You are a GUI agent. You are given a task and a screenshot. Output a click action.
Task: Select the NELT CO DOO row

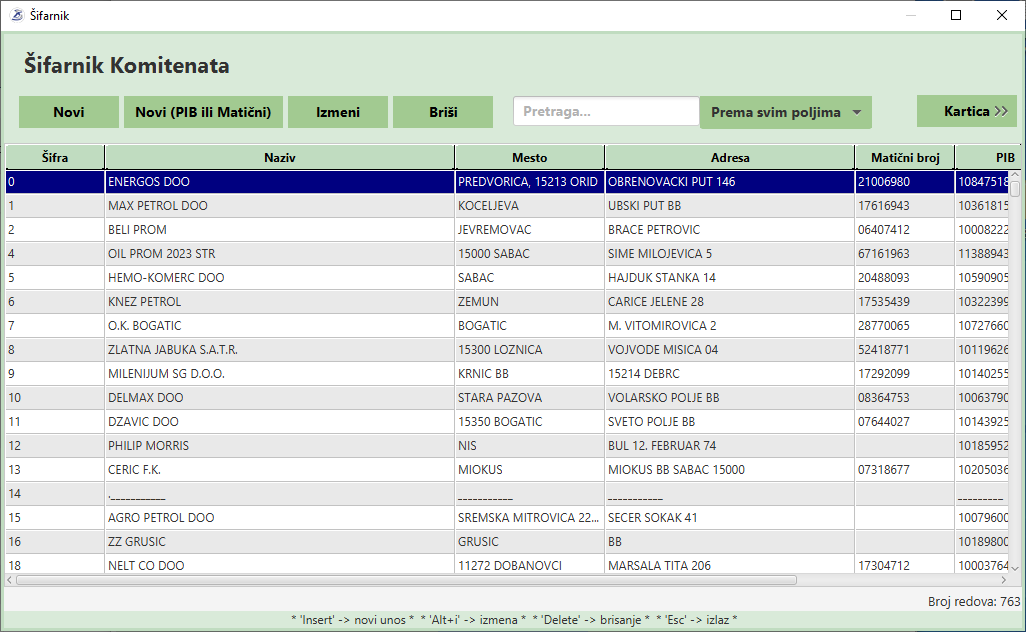pos(280,566)
